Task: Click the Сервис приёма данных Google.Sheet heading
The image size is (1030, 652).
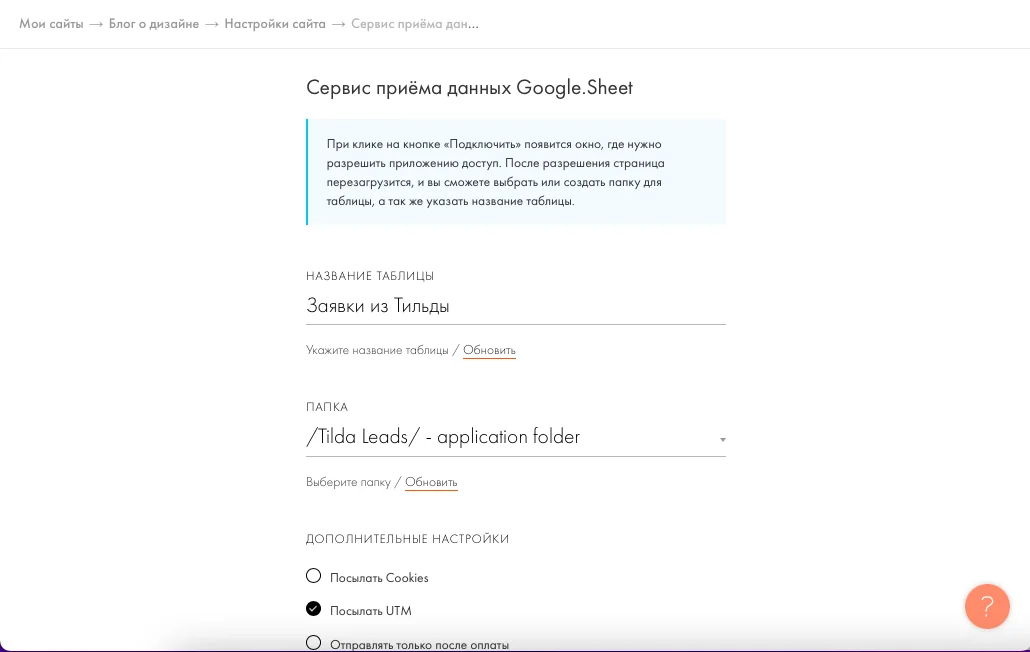Action: [x=469, y=88]
